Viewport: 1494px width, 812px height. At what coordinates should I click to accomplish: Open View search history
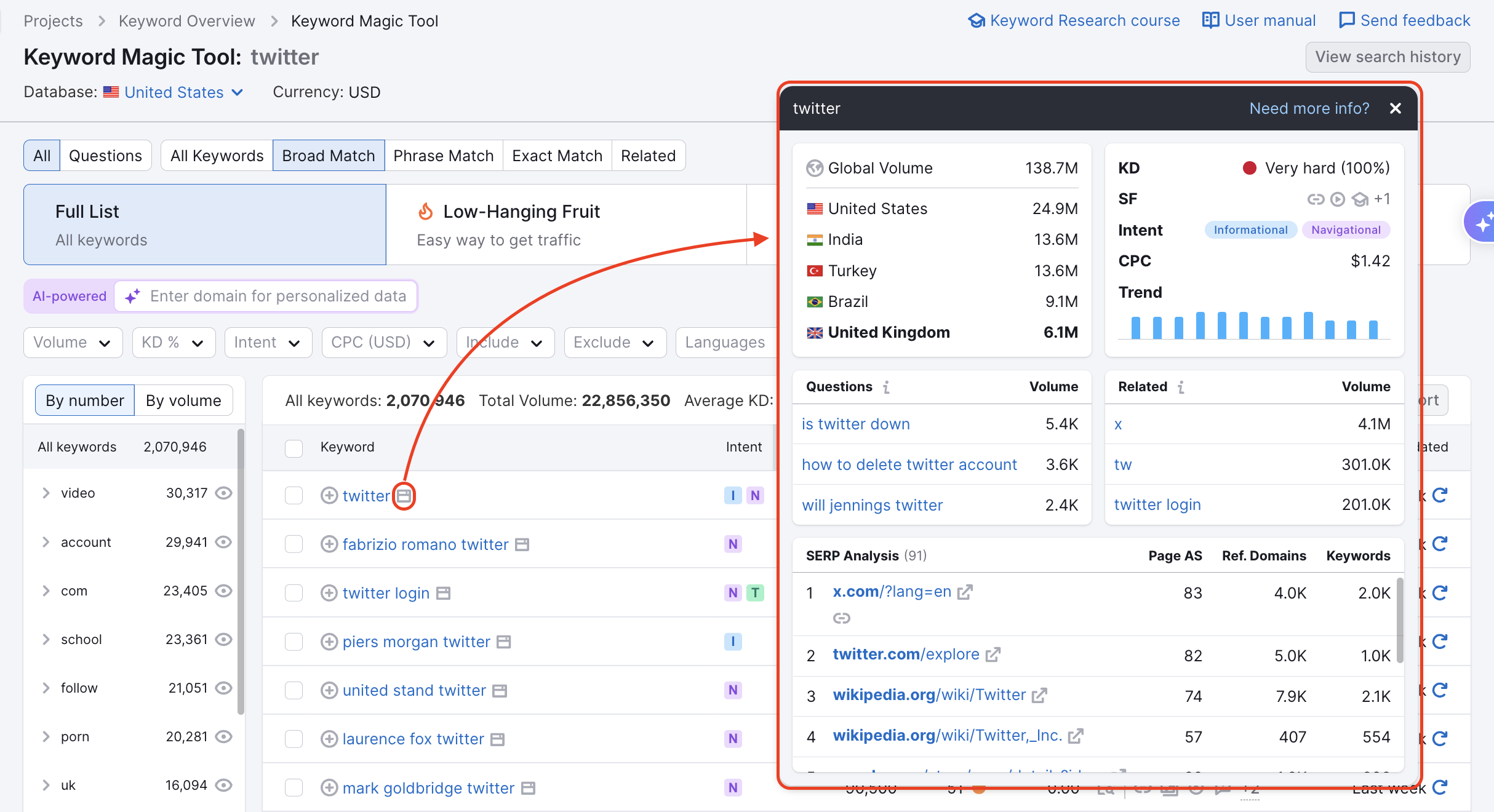click(x=1388, y=57)
